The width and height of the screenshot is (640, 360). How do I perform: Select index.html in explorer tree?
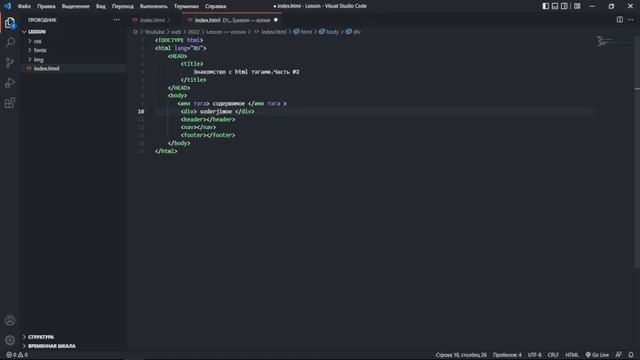coord(47,69)
